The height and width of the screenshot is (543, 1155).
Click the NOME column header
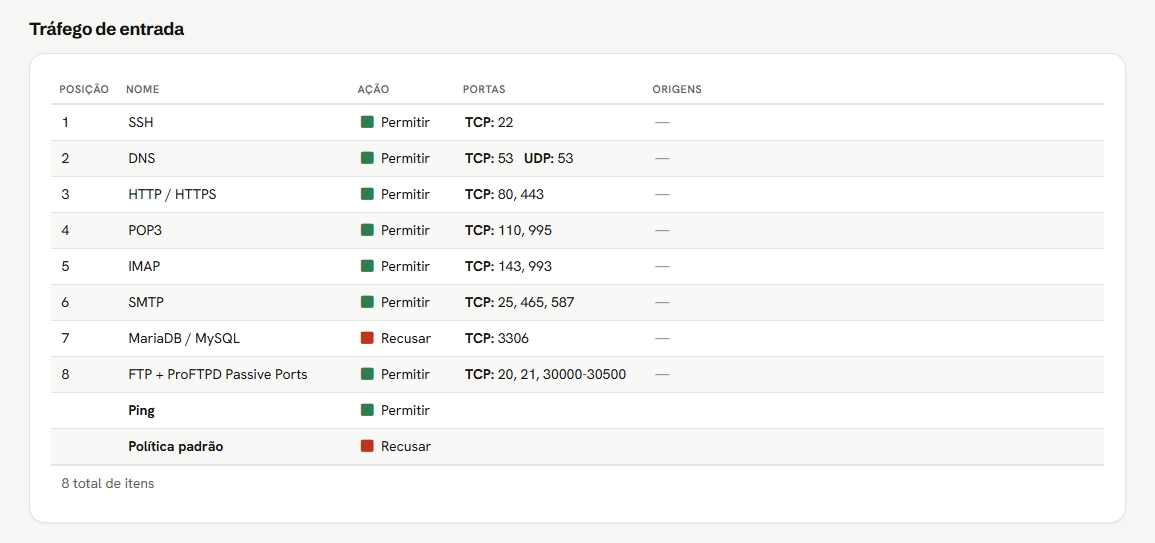click(143, 89)
